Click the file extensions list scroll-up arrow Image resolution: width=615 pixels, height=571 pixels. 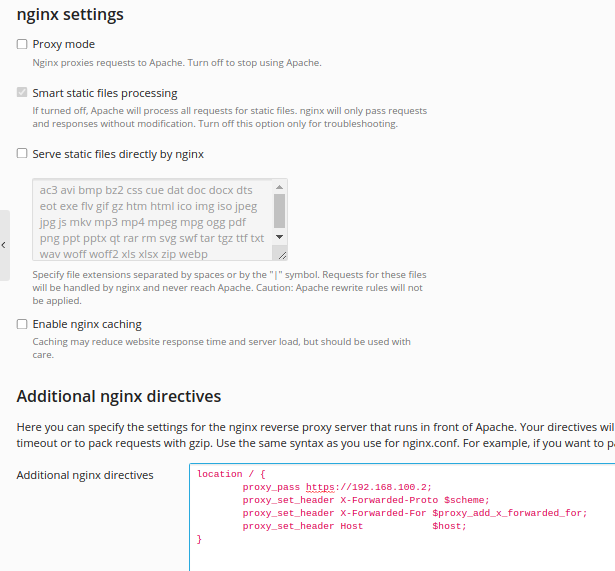(x=279, y=187)
